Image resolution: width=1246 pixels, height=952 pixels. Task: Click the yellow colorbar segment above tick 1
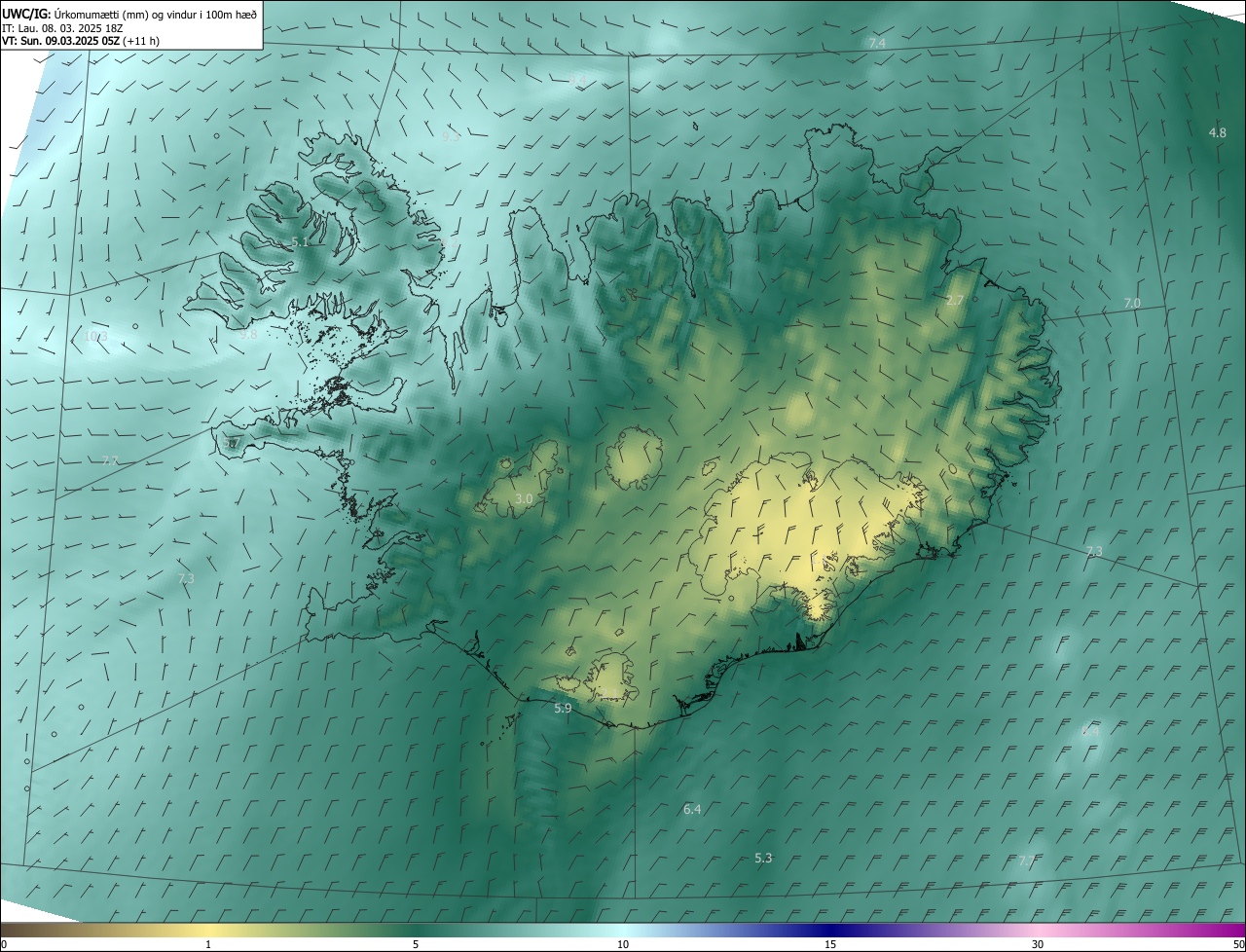[x=208, y=930]
